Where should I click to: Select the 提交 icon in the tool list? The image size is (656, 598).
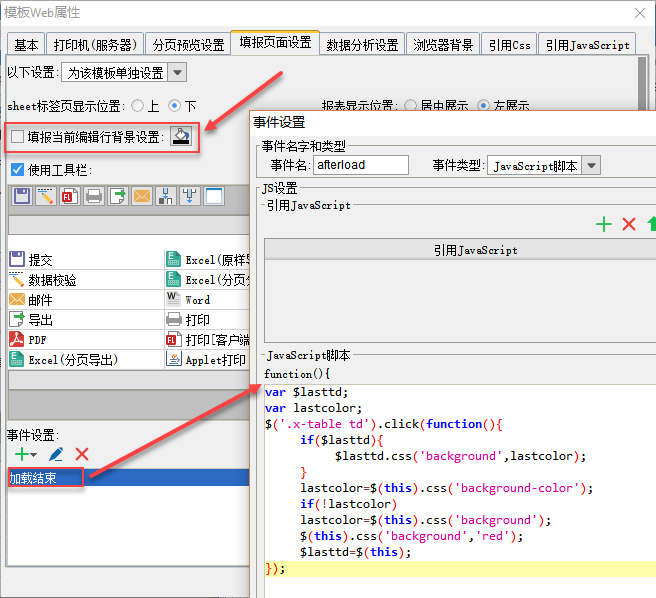(x=17, y=259)
